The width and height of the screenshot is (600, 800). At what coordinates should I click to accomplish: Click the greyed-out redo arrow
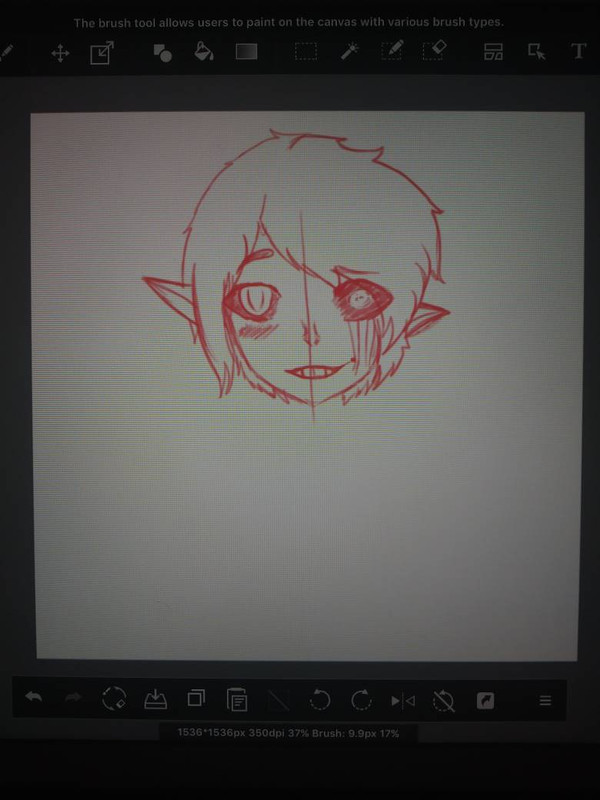(x=73, y=697)
